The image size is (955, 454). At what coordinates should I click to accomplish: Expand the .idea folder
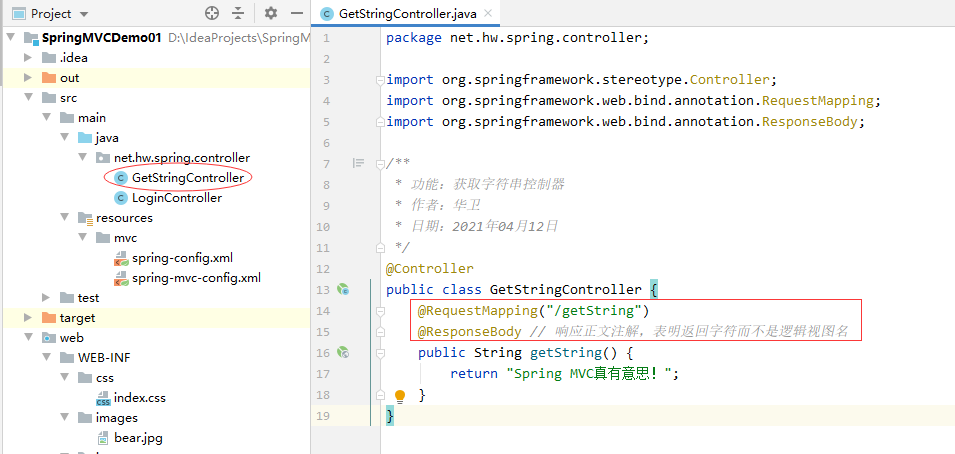28,58
